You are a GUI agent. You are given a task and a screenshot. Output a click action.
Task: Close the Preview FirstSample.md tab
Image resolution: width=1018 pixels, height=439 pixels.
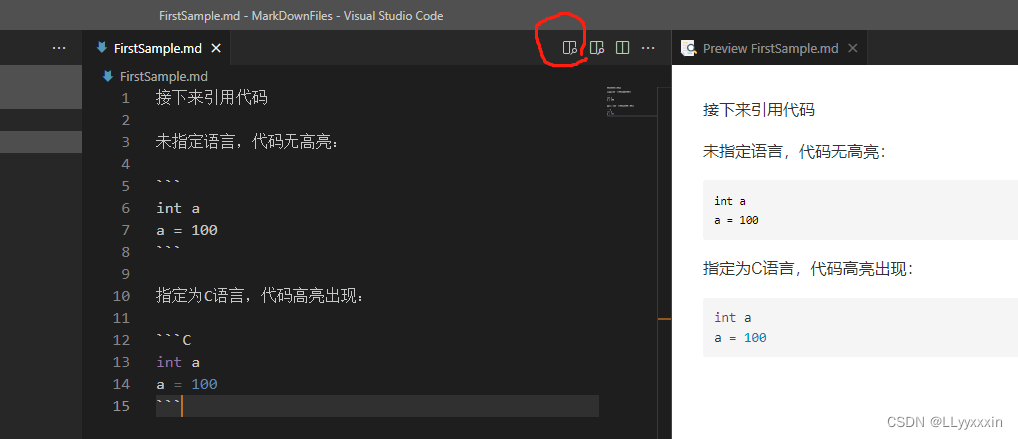[x=853, y=48]
